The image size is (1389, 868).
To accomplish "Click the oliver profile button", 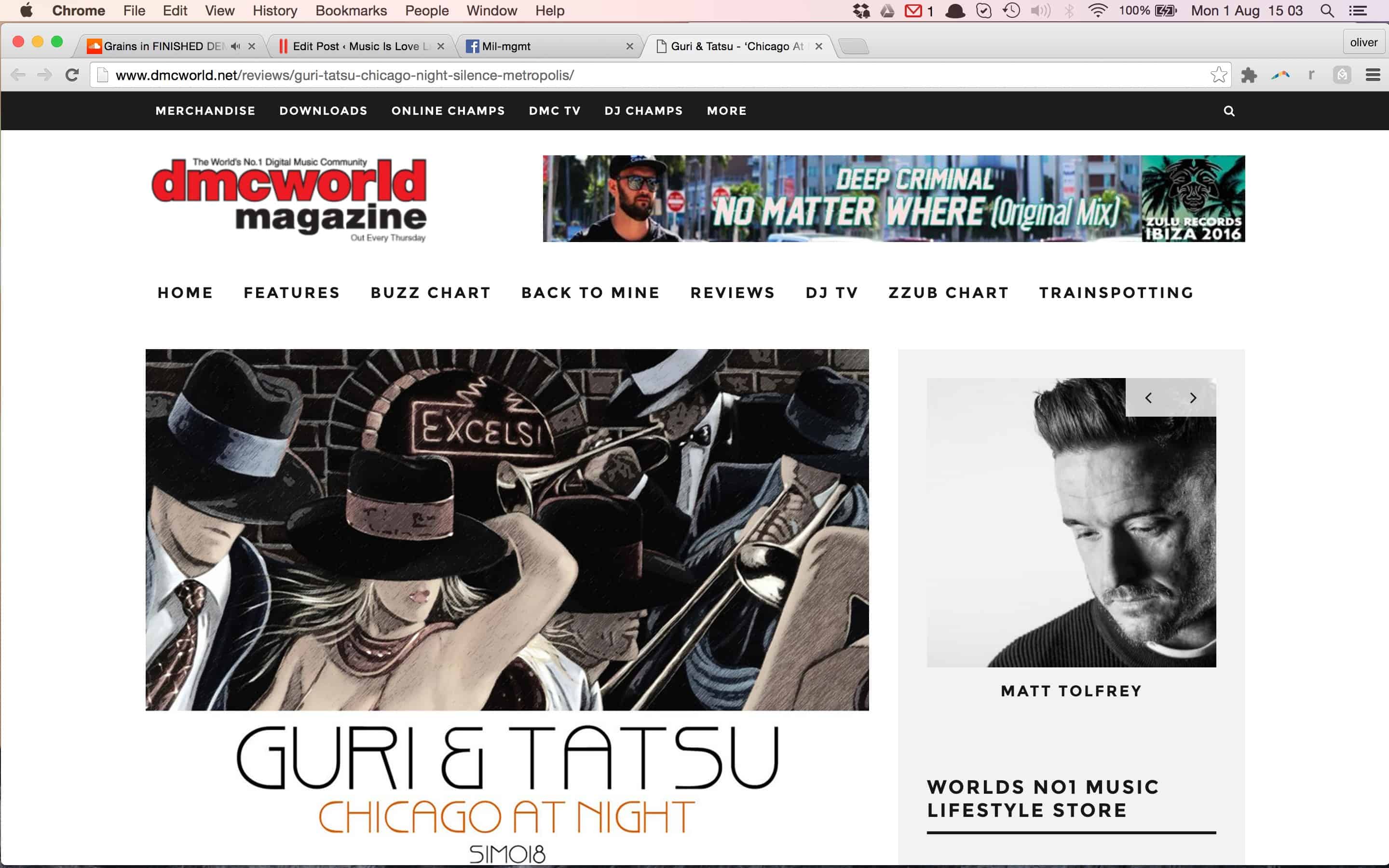I will (x=1364, y=42).
